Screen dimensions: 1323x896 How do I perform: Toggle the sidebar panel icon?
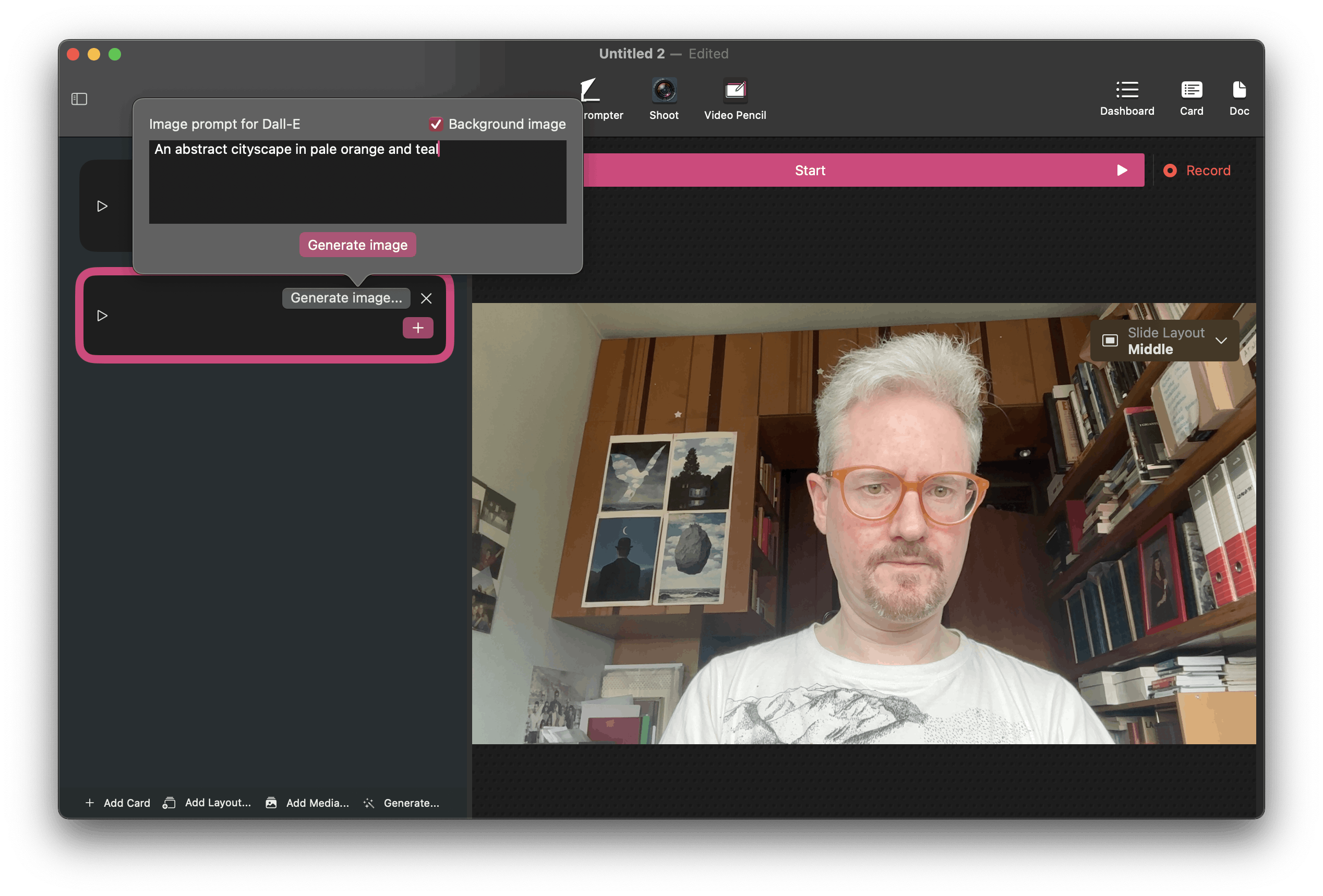coord(79,99)
